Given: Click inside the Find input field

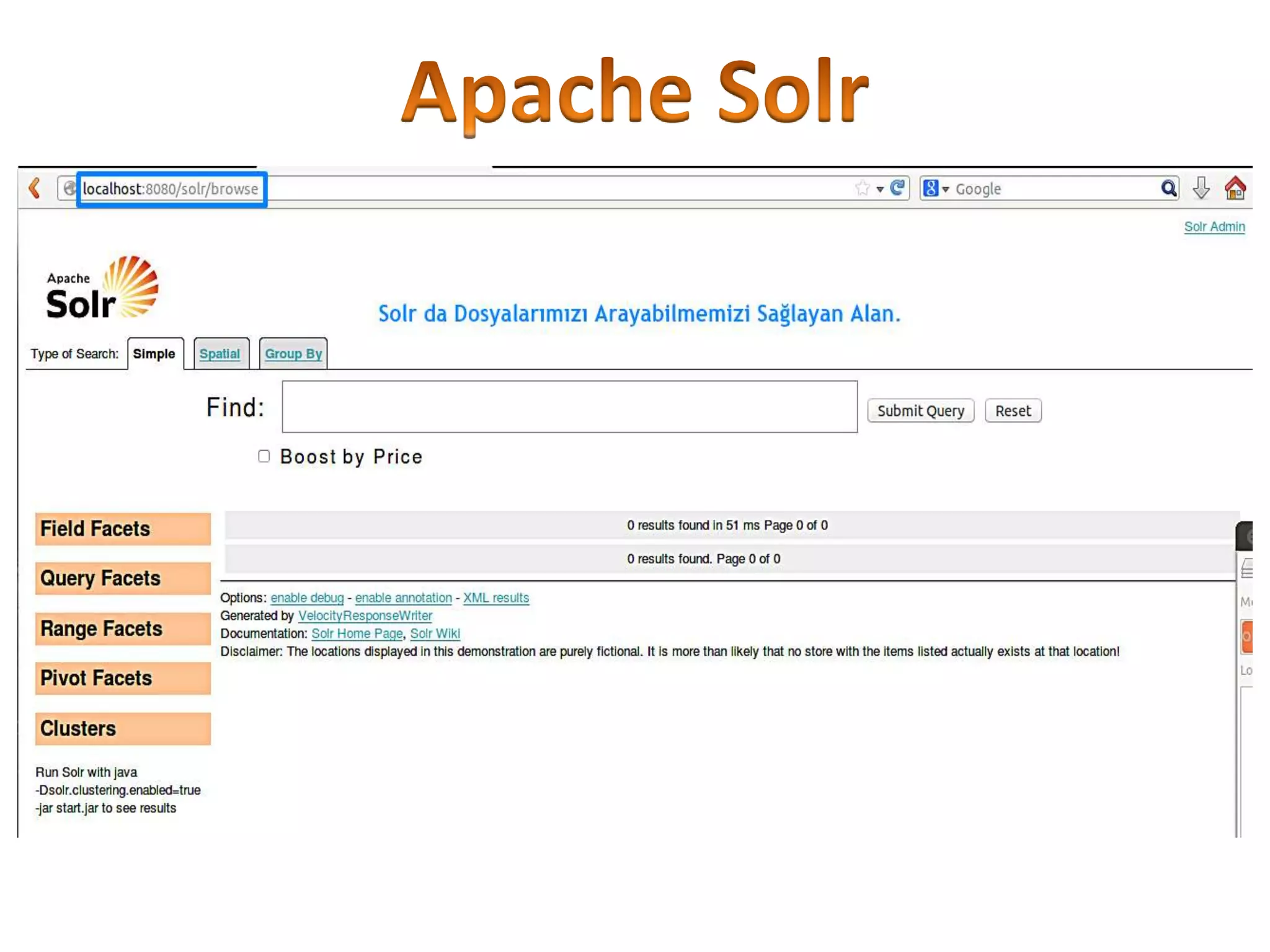Looking at the screenshot, I should pyautogui.click(x=569, y=407).
